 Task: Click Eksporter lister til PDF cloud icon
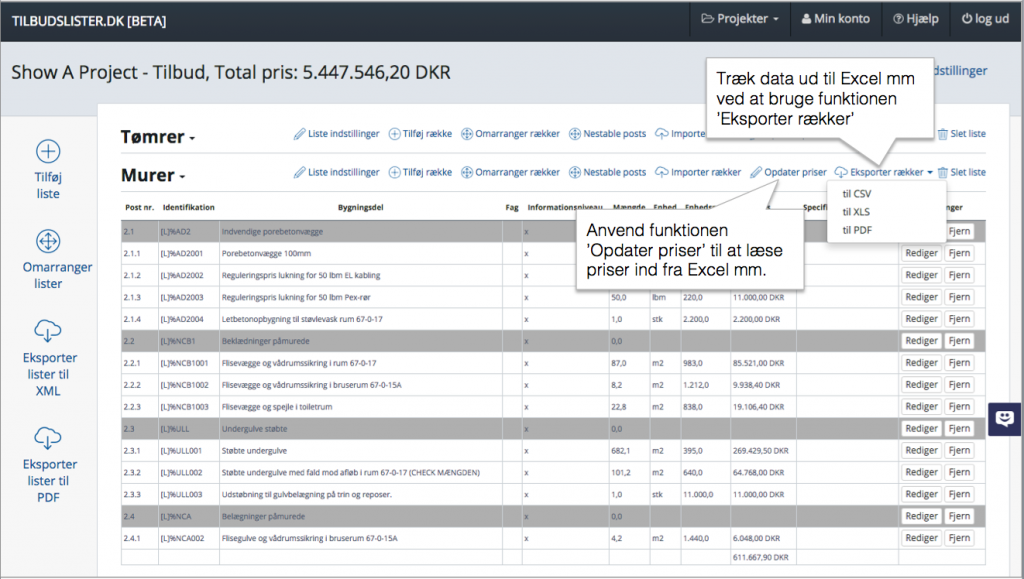[x=48, y=438]
